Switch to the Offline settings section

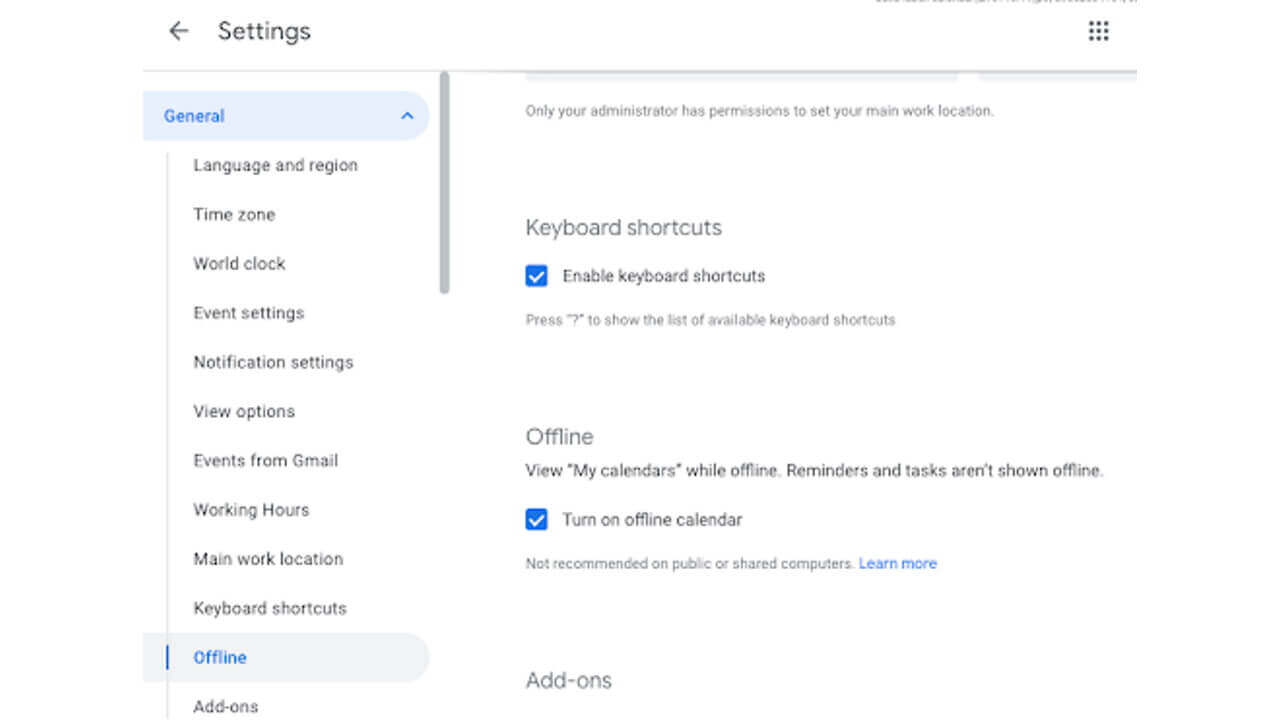tap(220, 657)
